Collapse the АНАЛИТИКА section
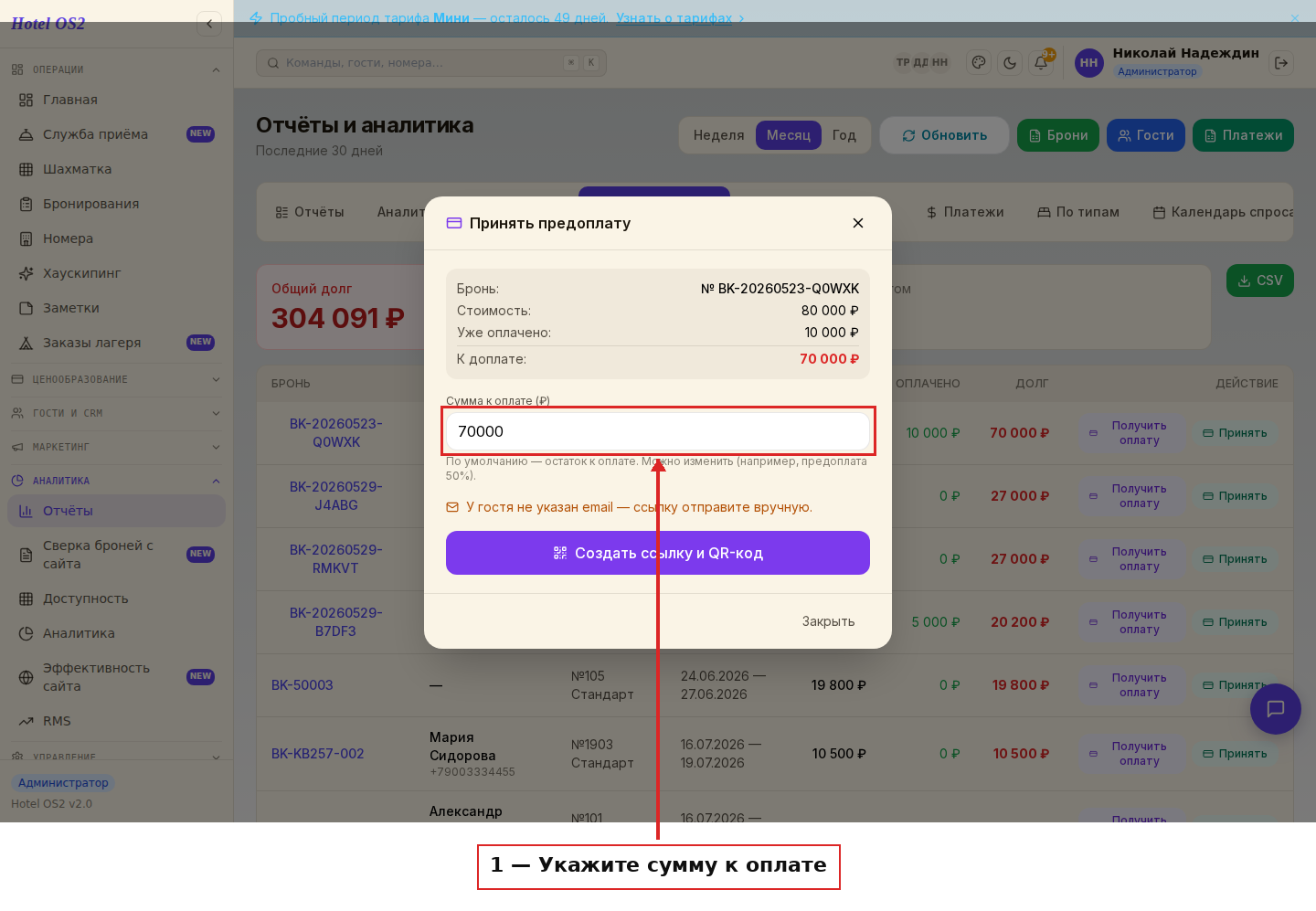The image size is (1316, 911). (116, 481)
